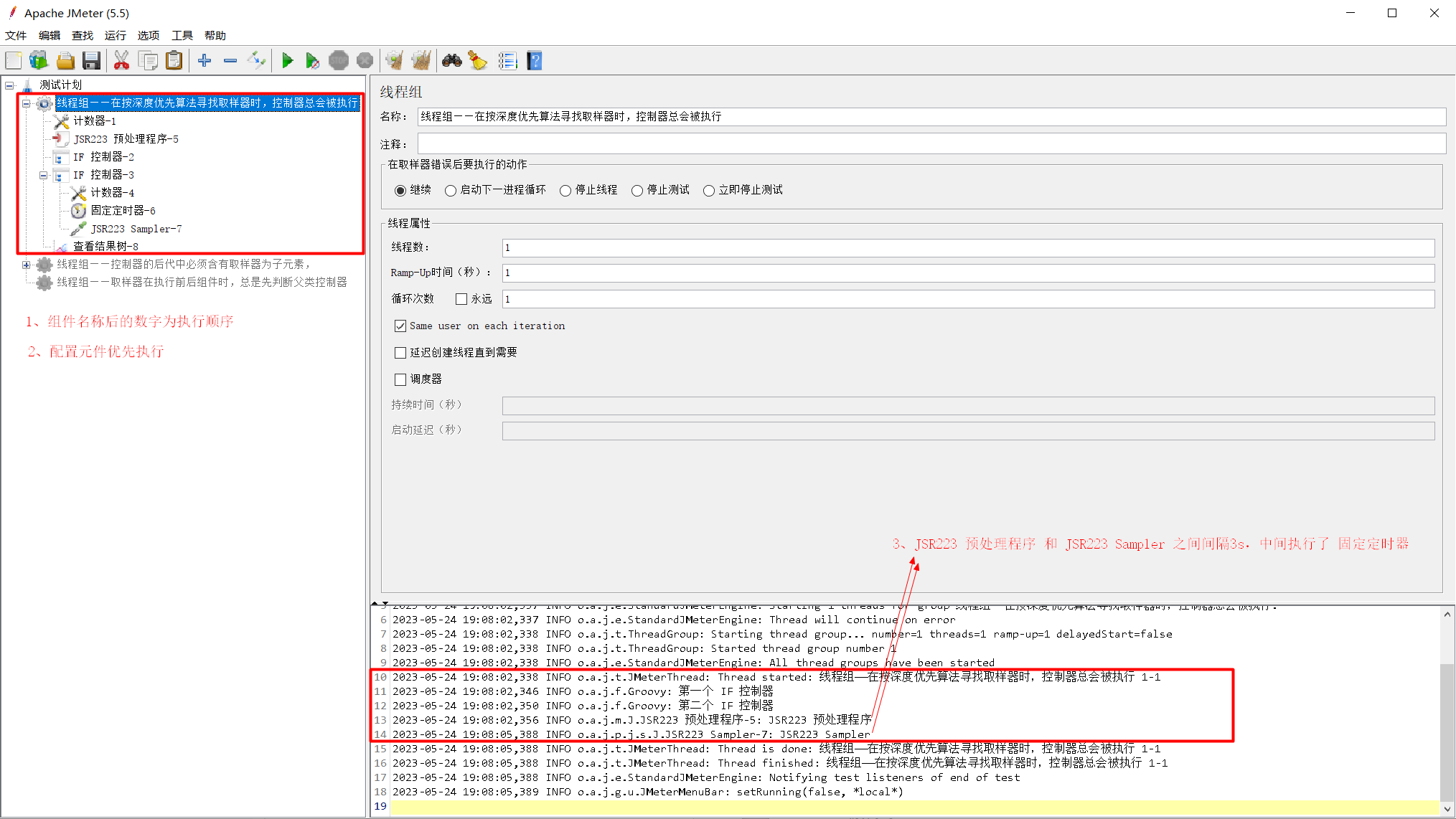Select 计数器-4 in tree
Image resolution: width=1456 pixels, height=819 pixels.
pos(112,193)
